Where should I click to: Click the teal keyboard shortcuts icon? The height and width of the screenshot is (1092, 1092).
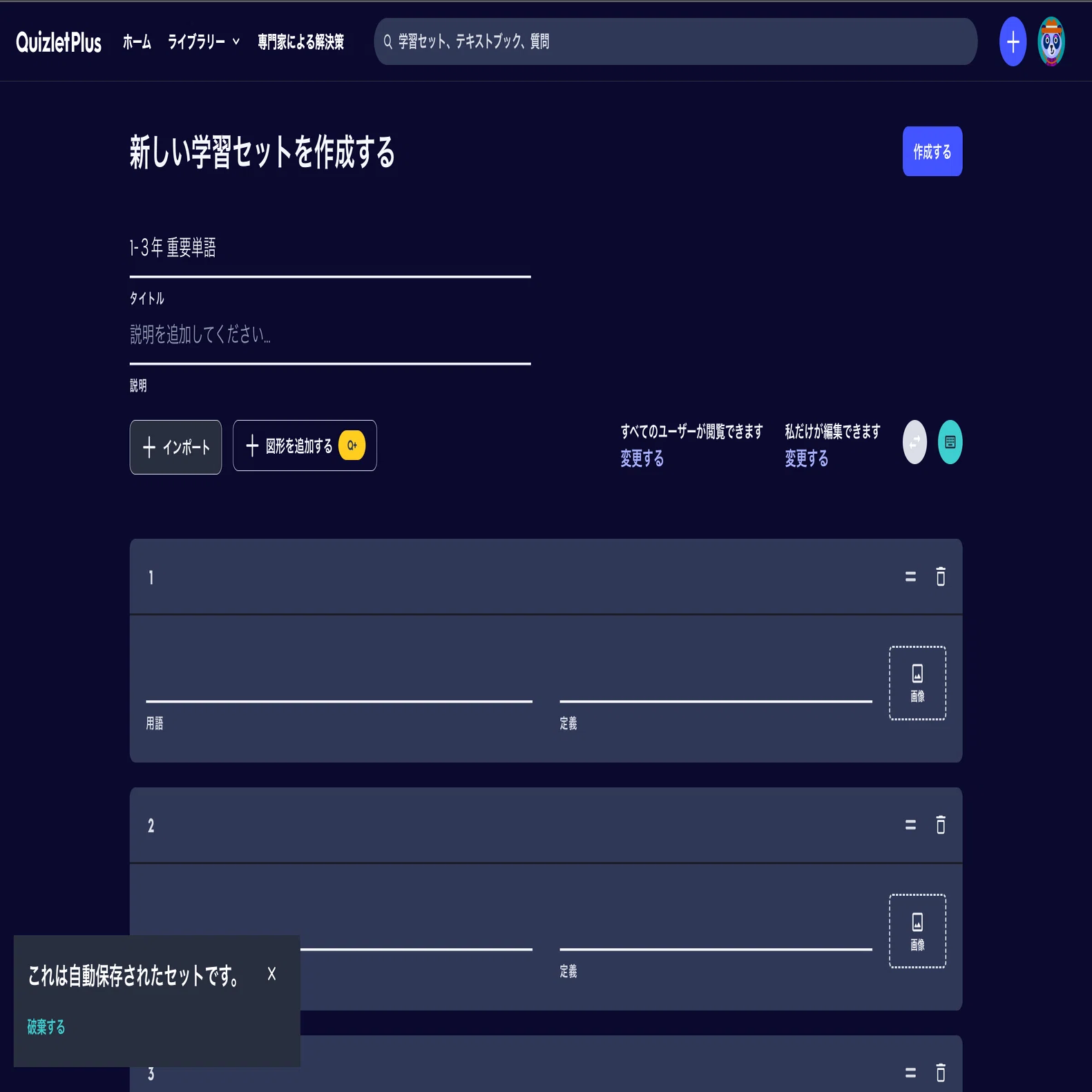[x=950, y=442]
